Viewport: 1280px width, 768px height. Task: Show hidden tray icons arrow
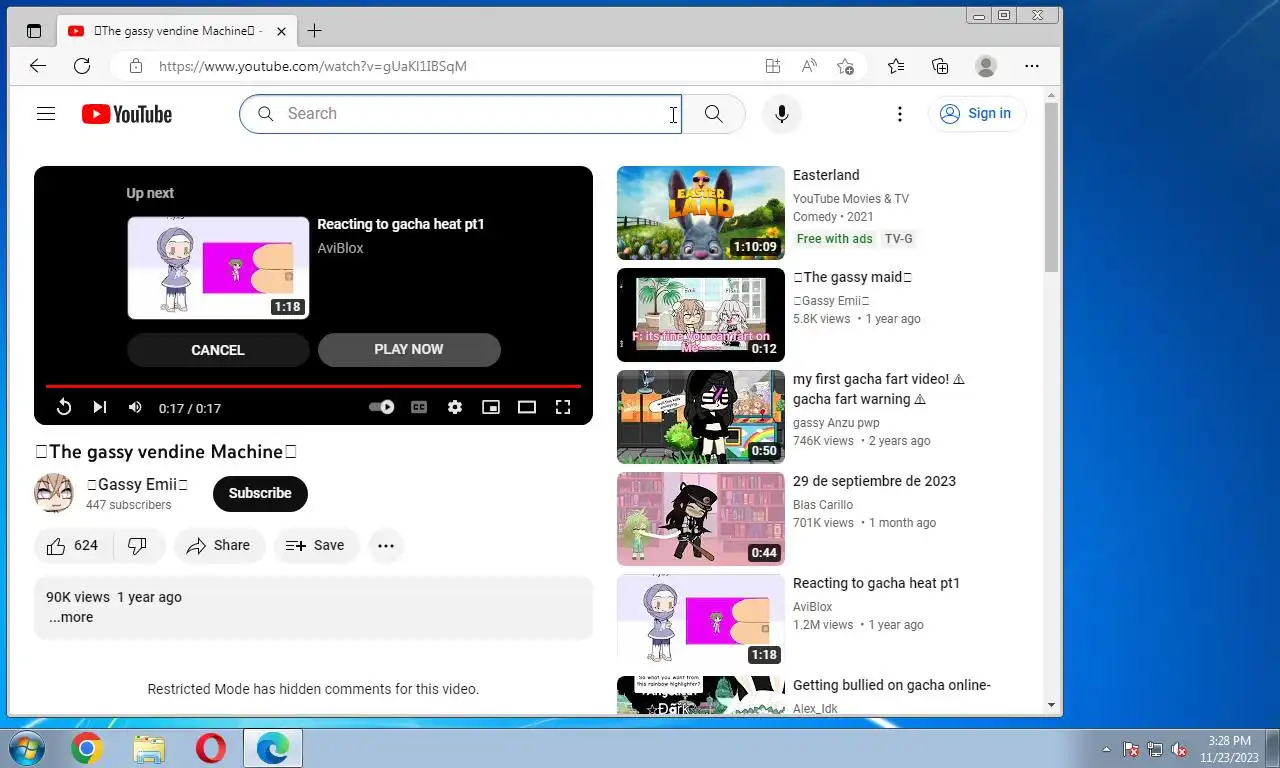click(x=1106, y=749)
